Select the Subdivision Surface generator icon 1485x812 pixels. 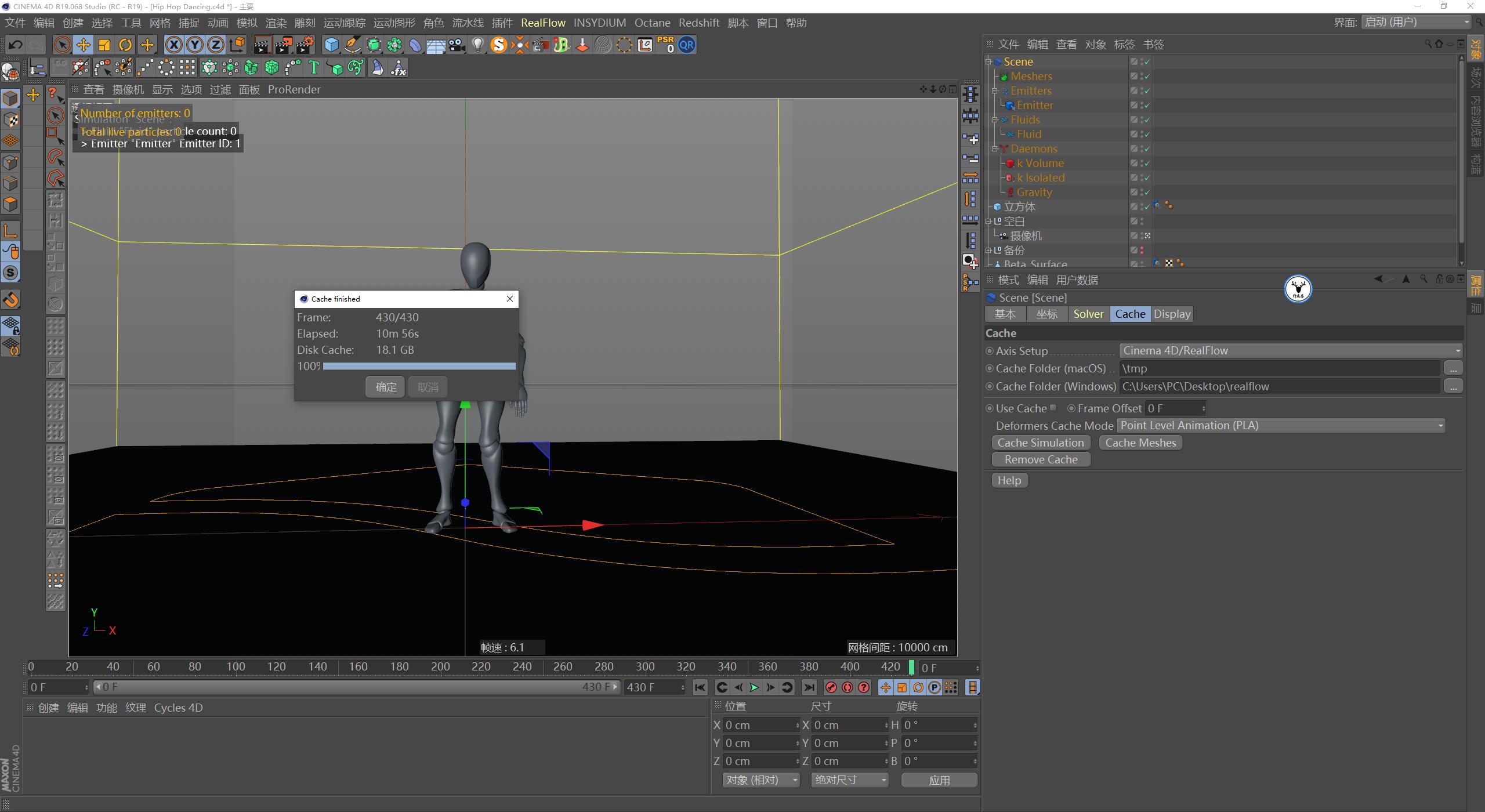pos(374,45)
